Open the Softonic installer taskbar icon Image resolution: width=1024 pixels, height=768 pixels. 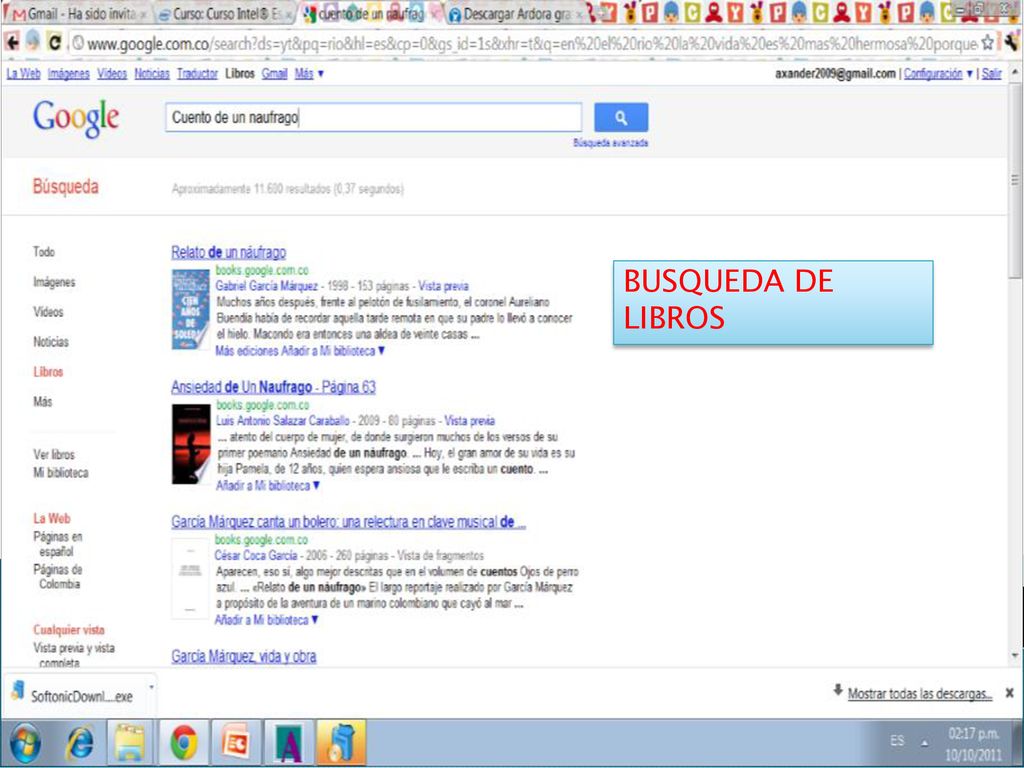pyautogui.click(x=341, y=743)
